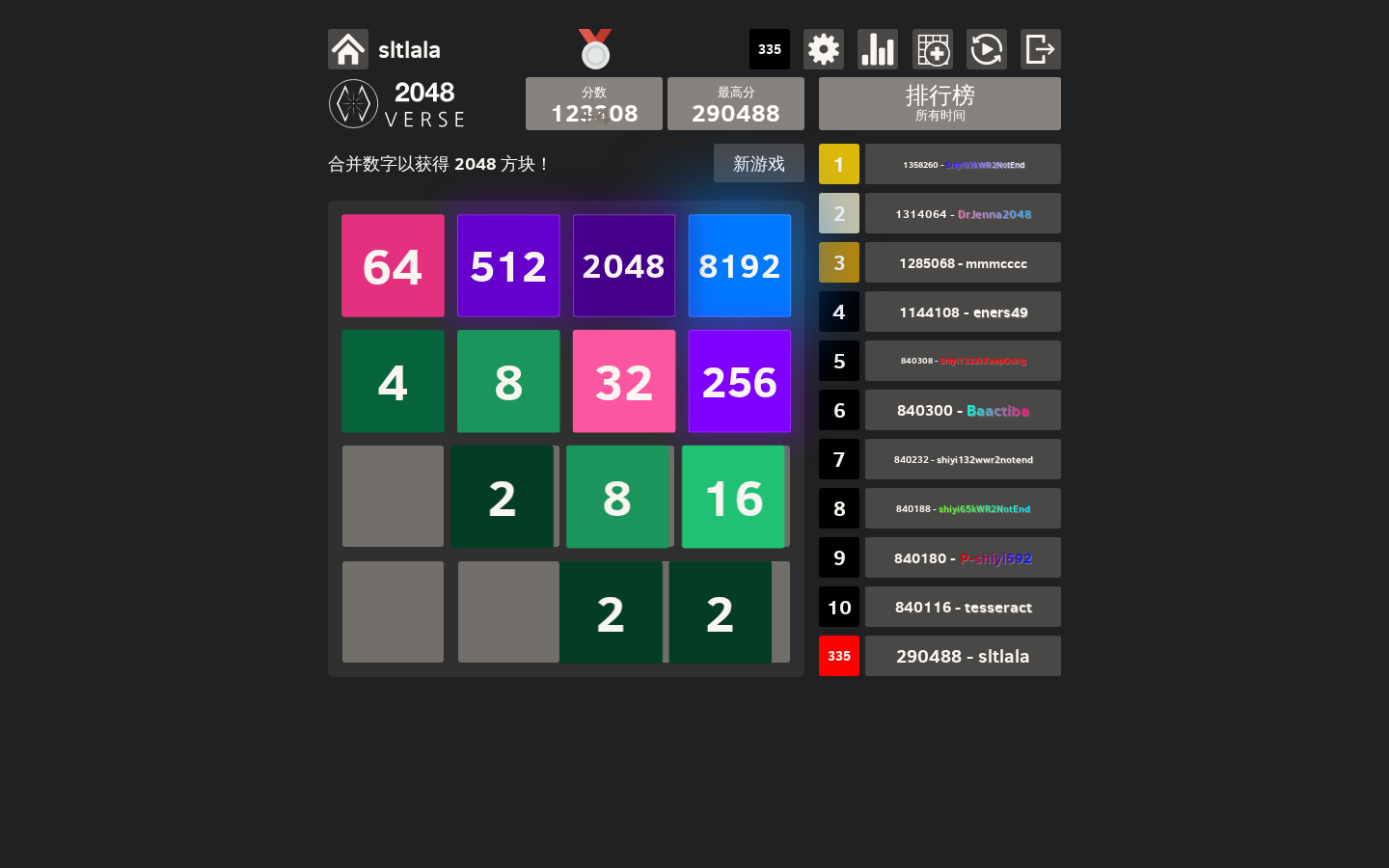The width and height of the screenshot is (1389, 868).
Task: Click the silver rank 2 badge
Action: coord(839,213)
